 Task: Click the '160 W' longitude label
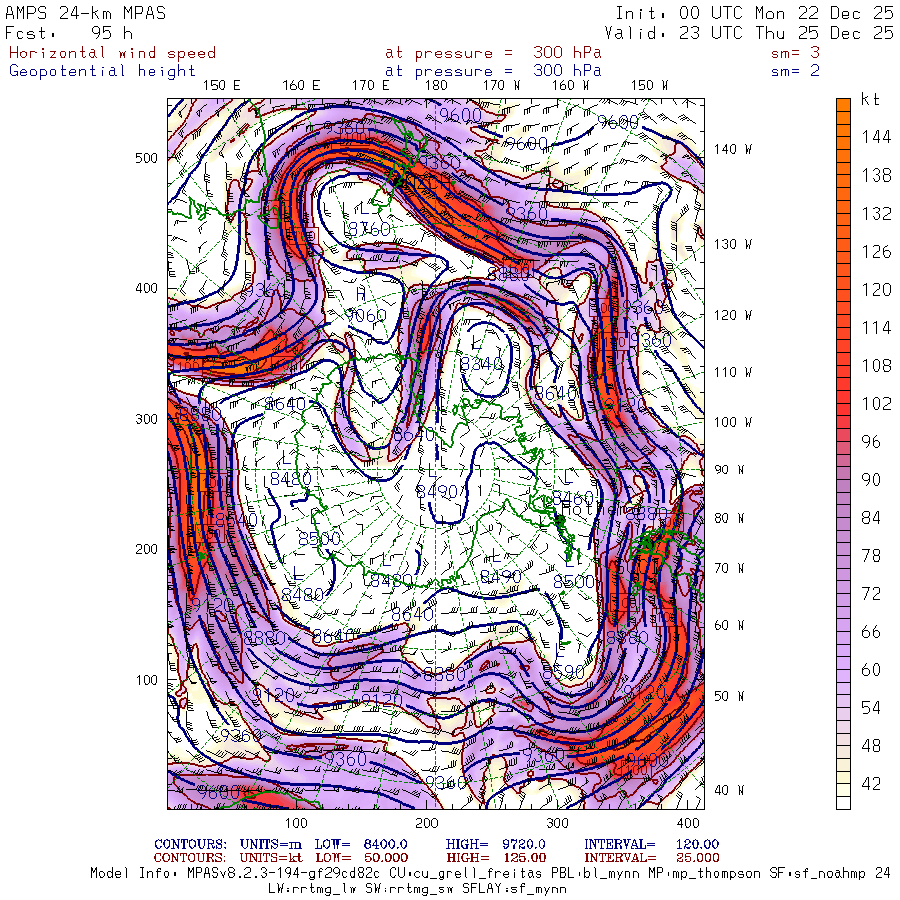pyautogui.click(x=571, y=86)
